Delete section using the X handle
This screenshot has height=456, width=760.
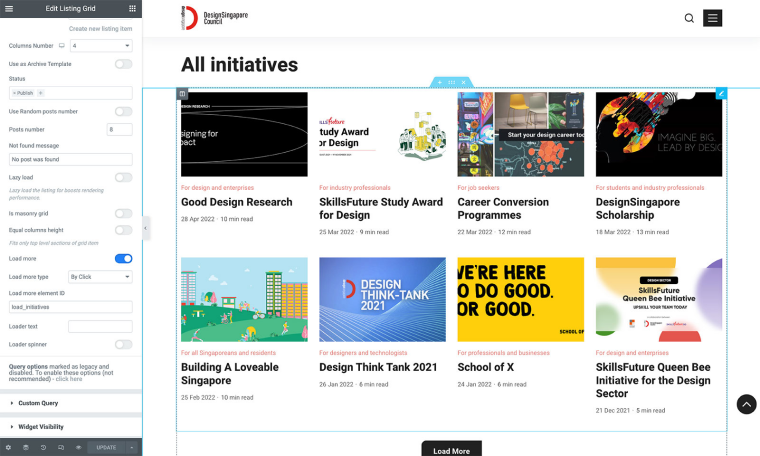coord(463,82)
